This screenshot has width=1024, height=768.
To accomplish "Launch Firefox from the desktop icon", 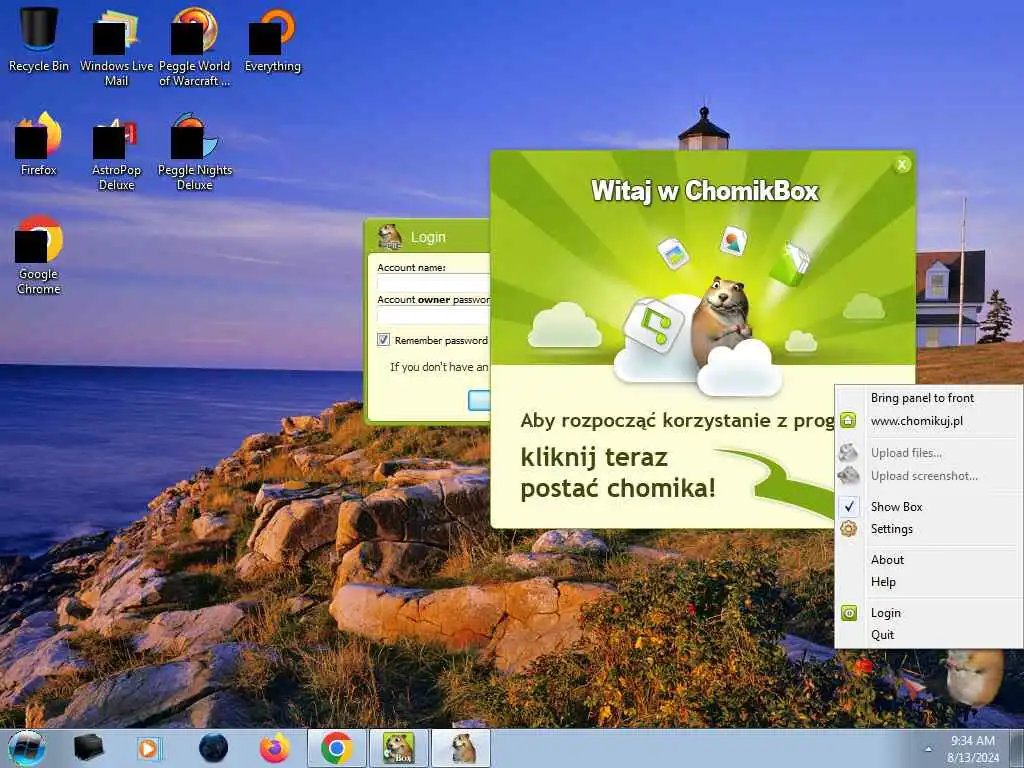I will (39, 144).
